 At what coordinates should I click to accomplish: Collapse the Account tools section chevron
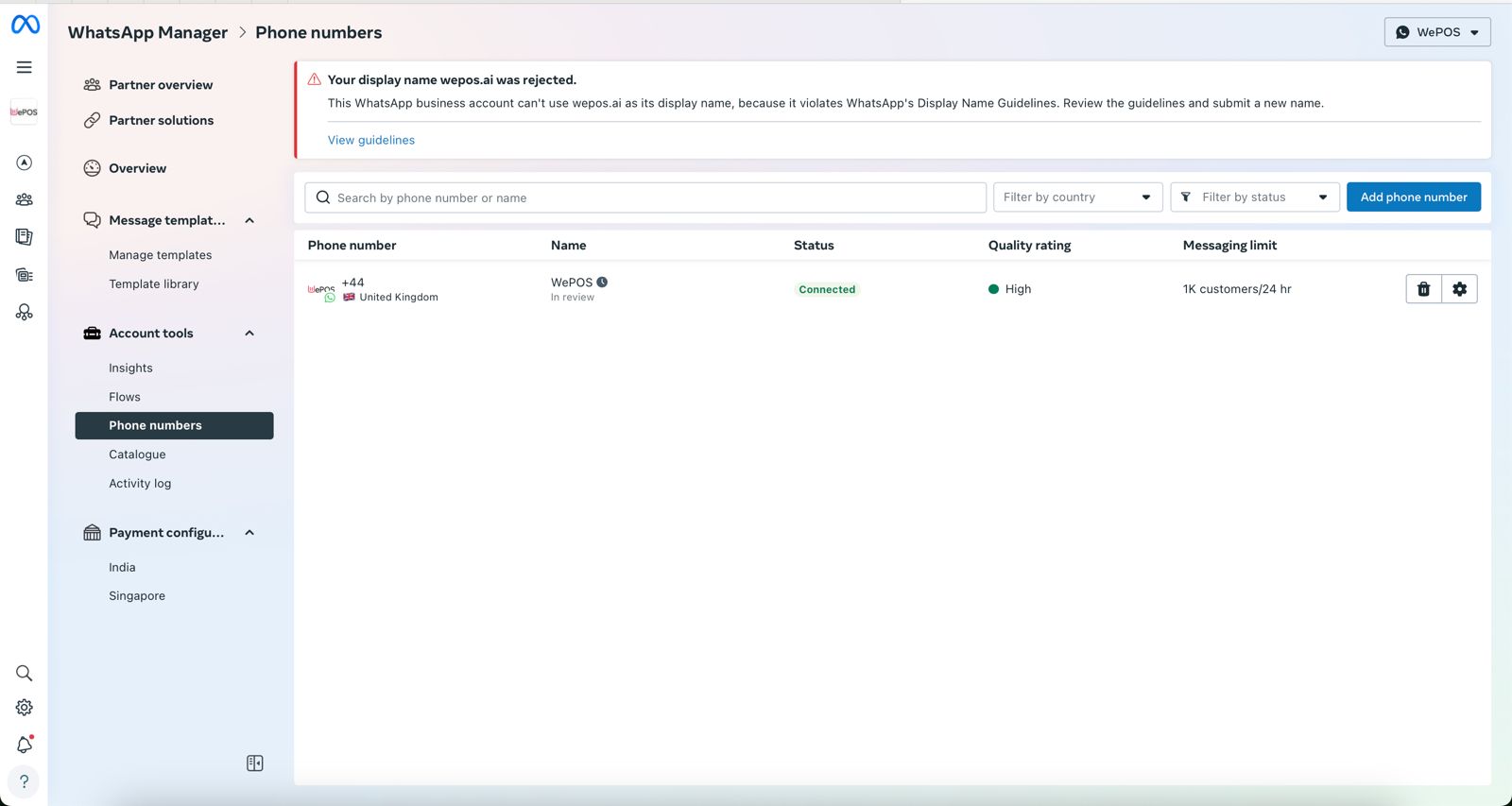pyautogui.click(x=249, y=334)
